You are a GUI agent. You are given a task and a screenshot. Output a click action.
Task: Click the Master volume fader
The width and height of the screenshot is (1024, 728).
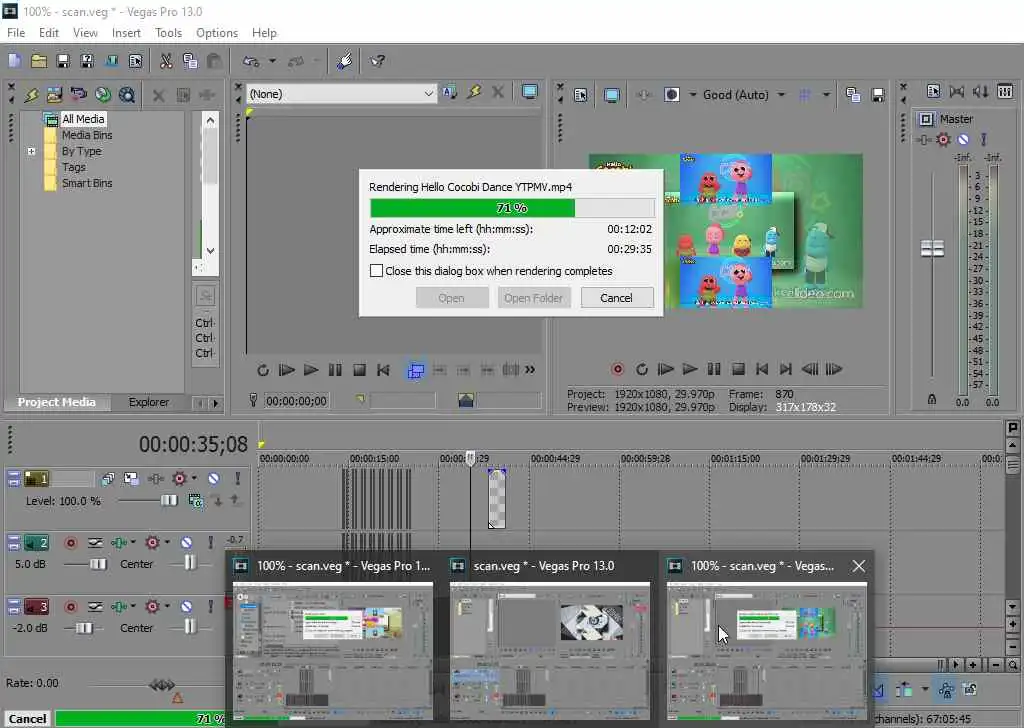tap(932, 248)
